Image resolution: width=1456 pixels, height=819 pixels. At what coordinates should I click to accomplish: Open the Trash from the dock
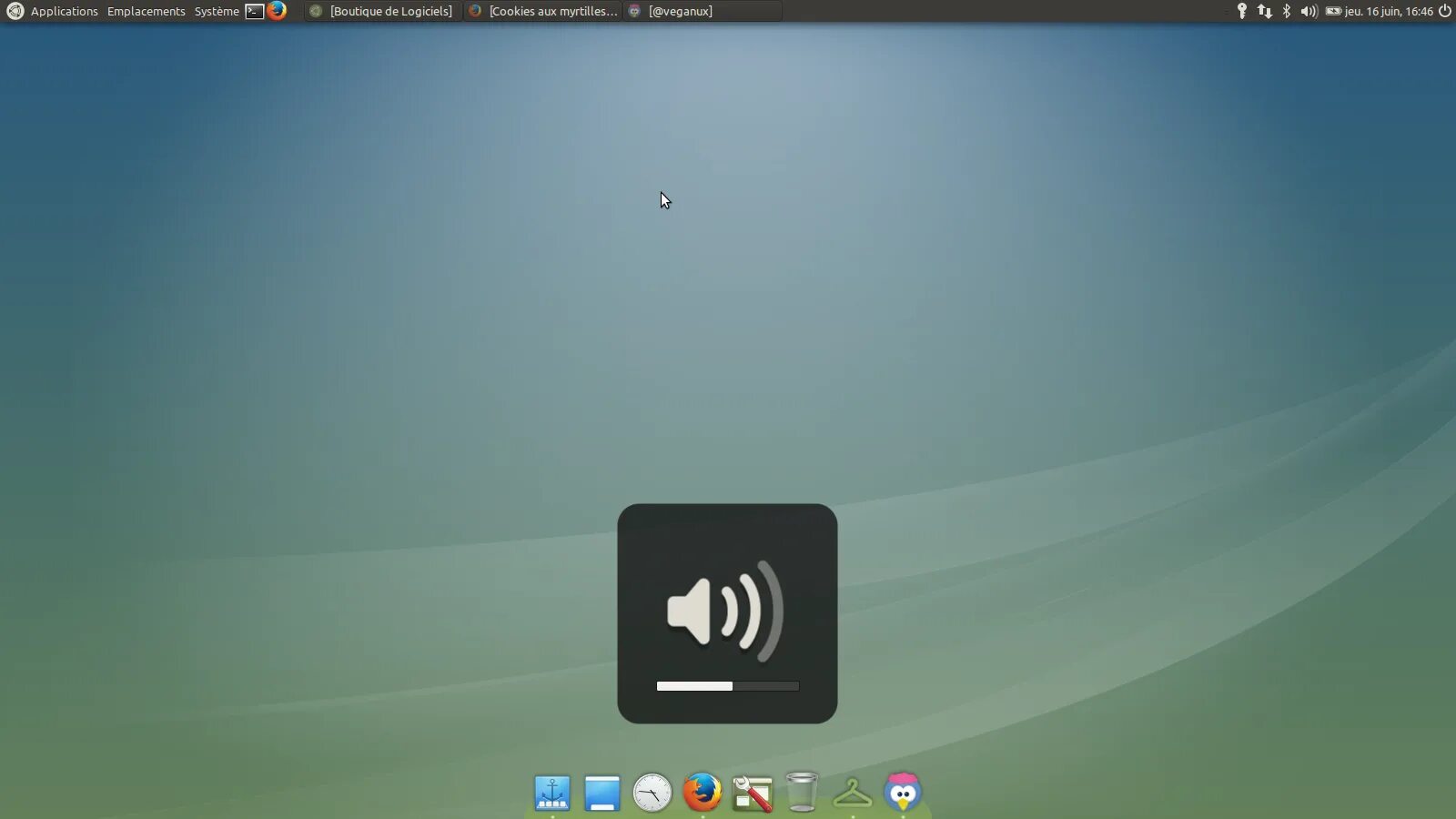(801, 793)
